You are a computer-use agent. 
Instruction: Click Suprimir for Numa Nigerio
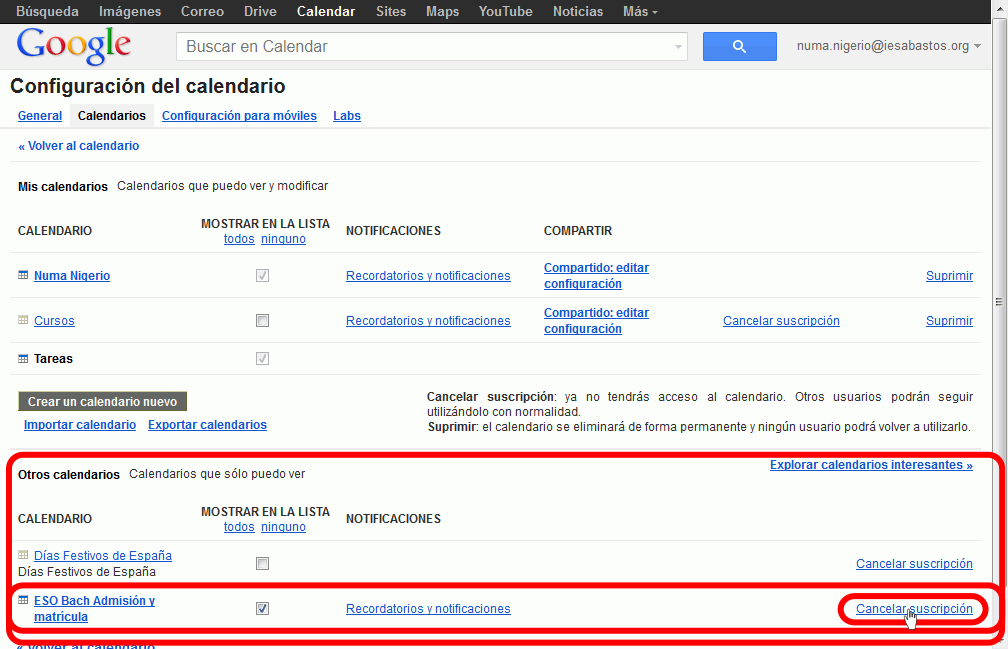949,276
